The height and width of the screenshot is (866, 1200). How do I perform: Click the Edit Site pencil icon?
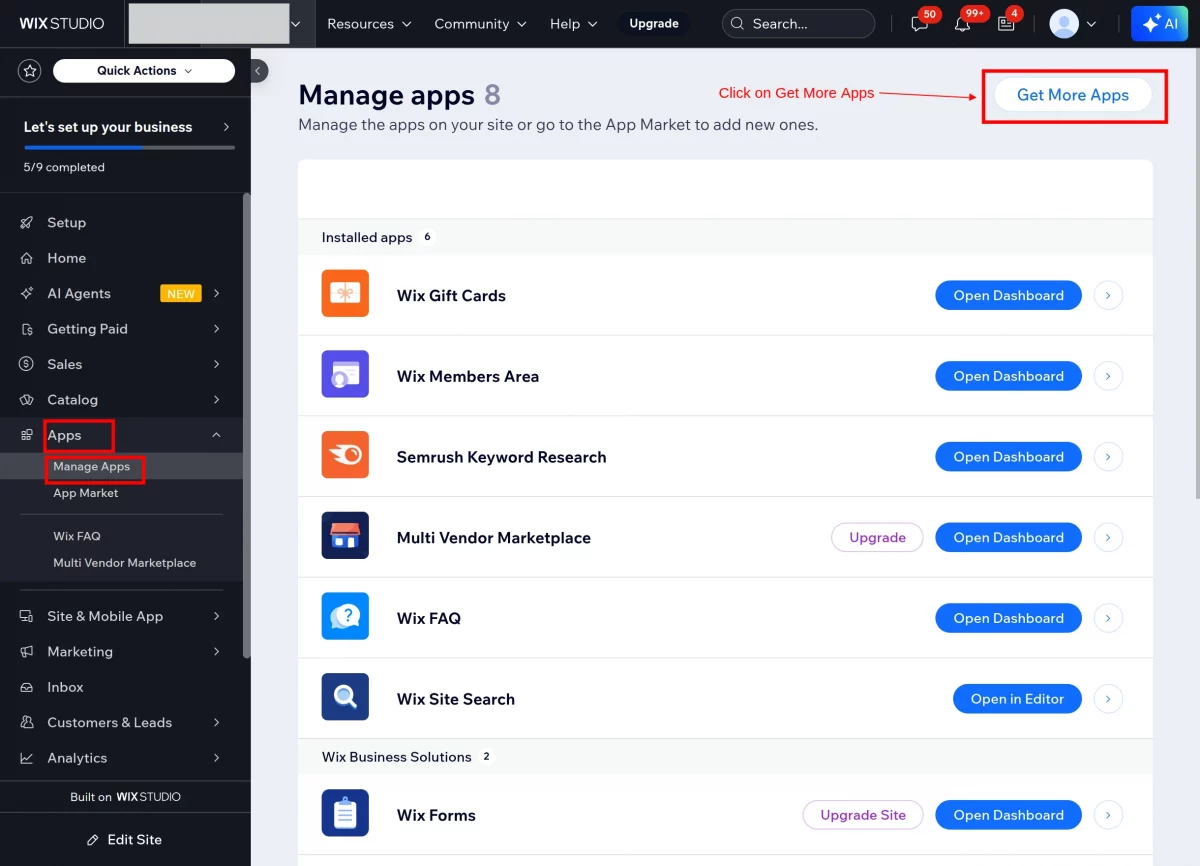93,840
